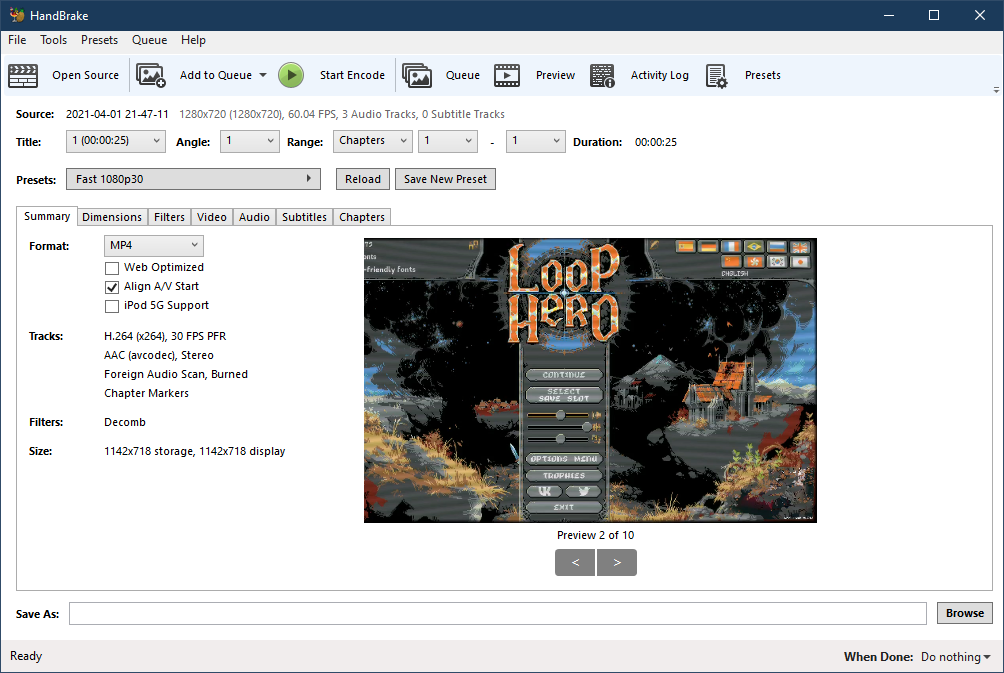Viewport: 1004px width, 673px height.
Task: Click the Preview film frame icon
Action: pyautogui.click(x=507, y=76)
